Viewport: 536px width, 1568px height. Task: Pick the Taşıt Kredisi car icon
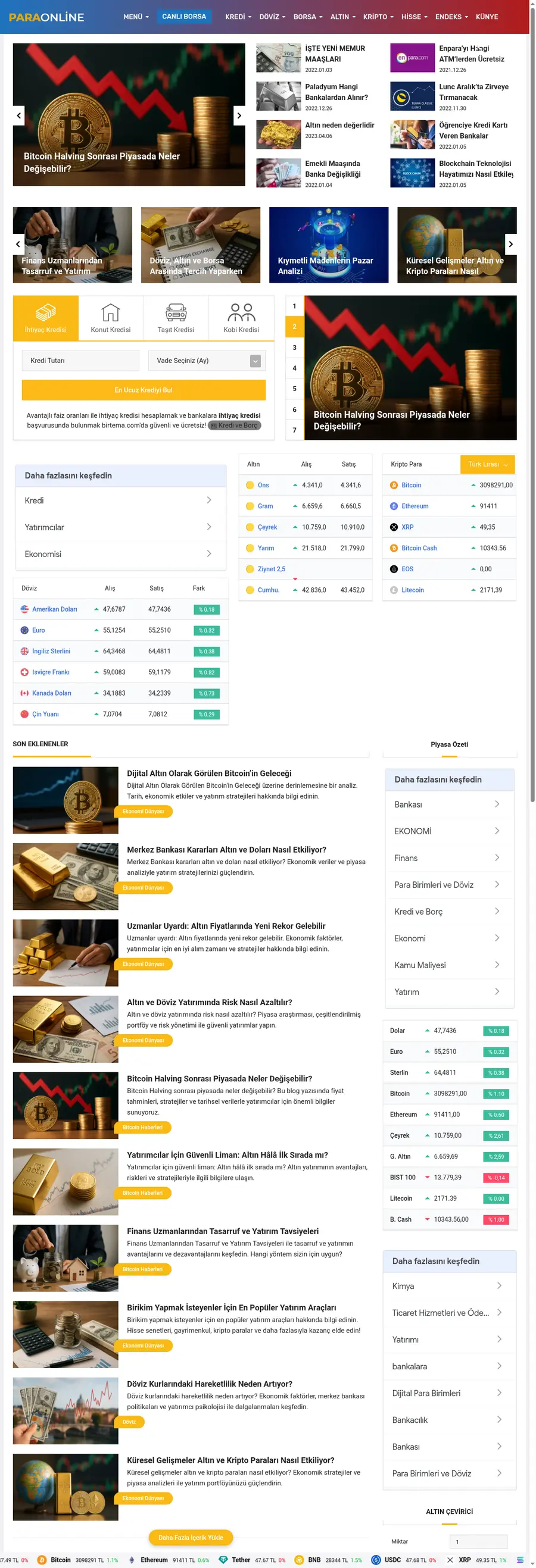click(x=176, y=313)
